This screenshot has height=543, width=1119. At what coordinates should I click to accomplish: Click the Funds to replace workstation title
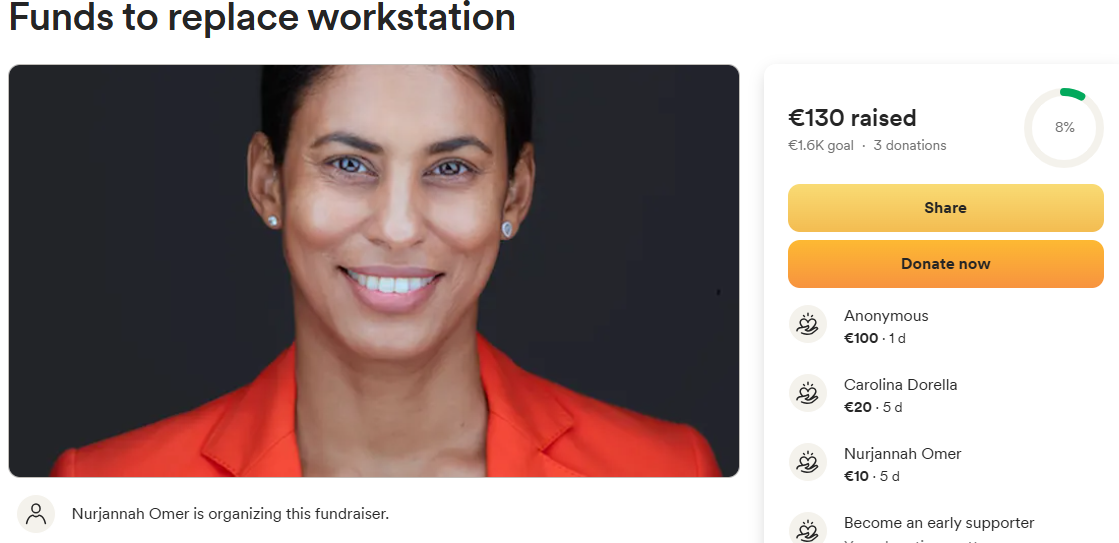(262, 17)
